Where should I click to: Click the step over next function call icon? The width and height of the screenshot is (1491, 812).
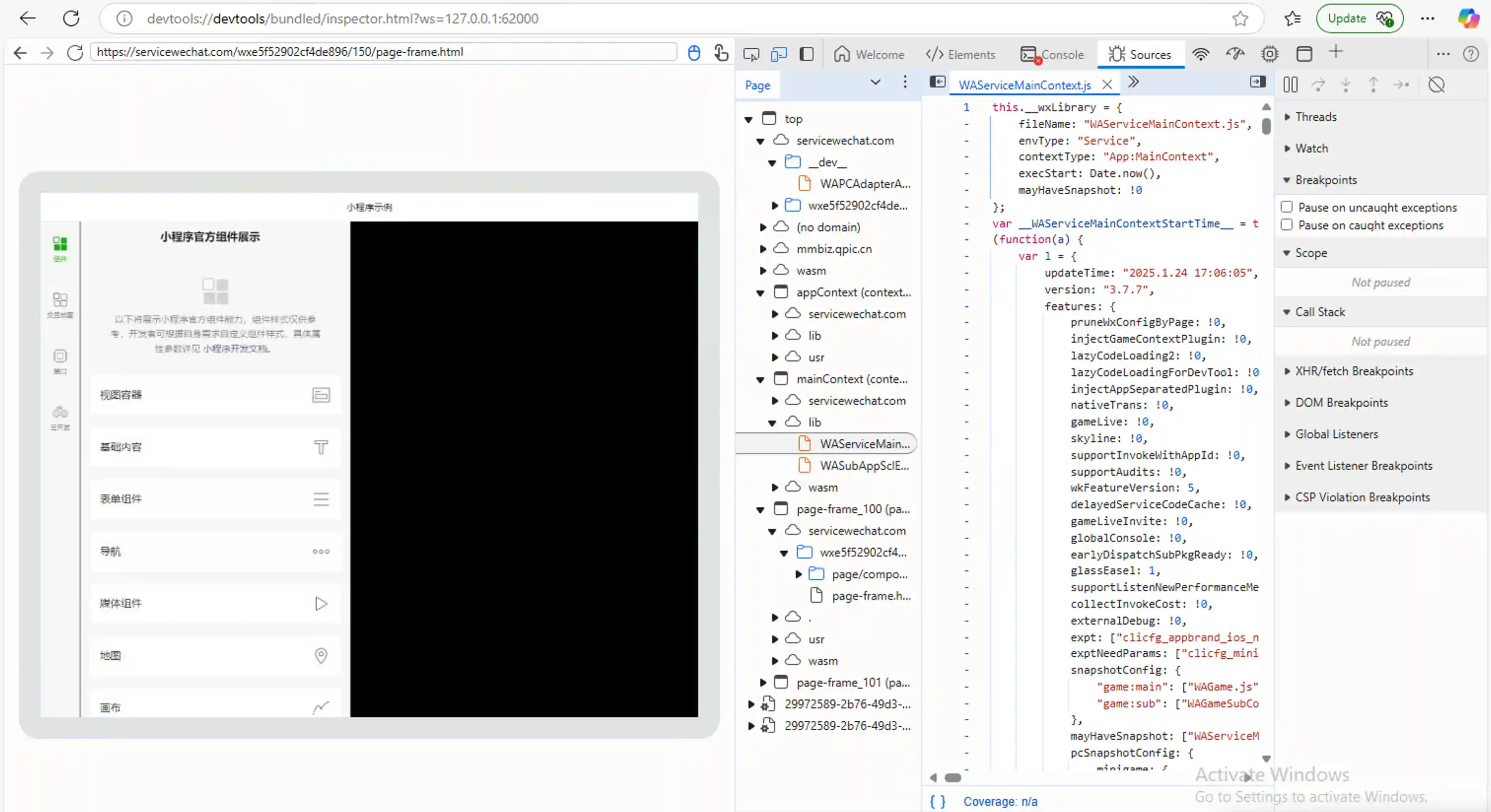[1318, 84]
